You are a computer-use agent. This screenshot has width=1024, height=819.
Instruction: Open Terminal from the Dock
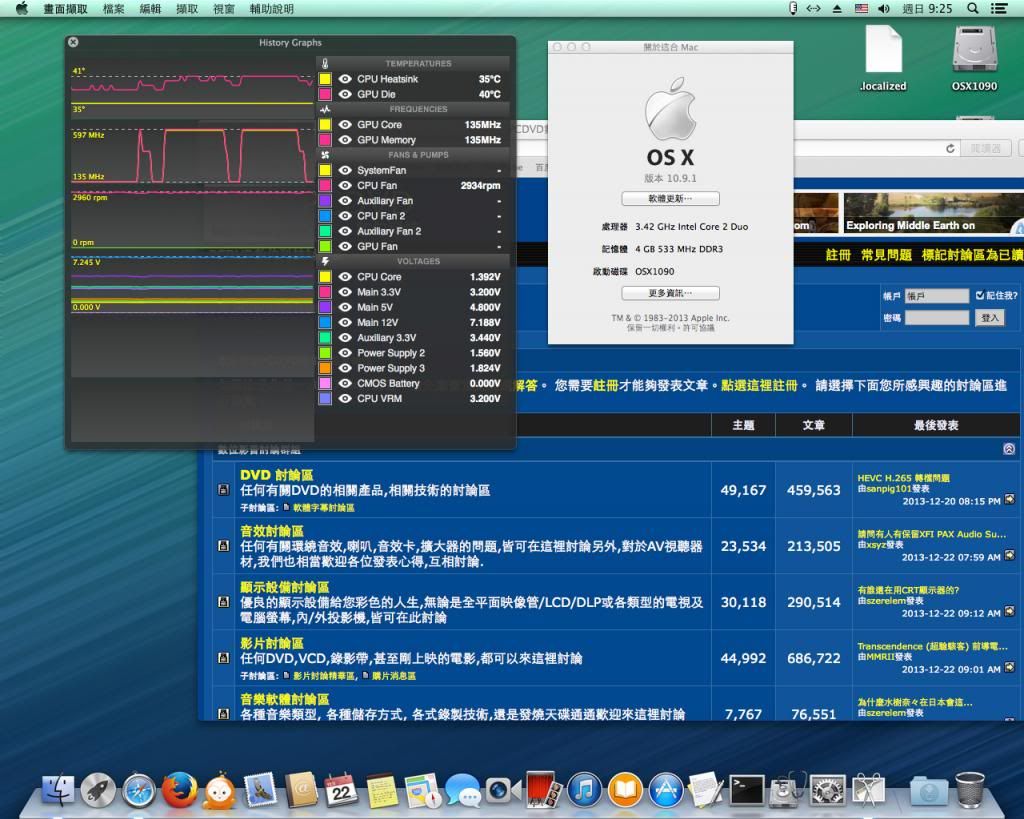click(746, 789)
